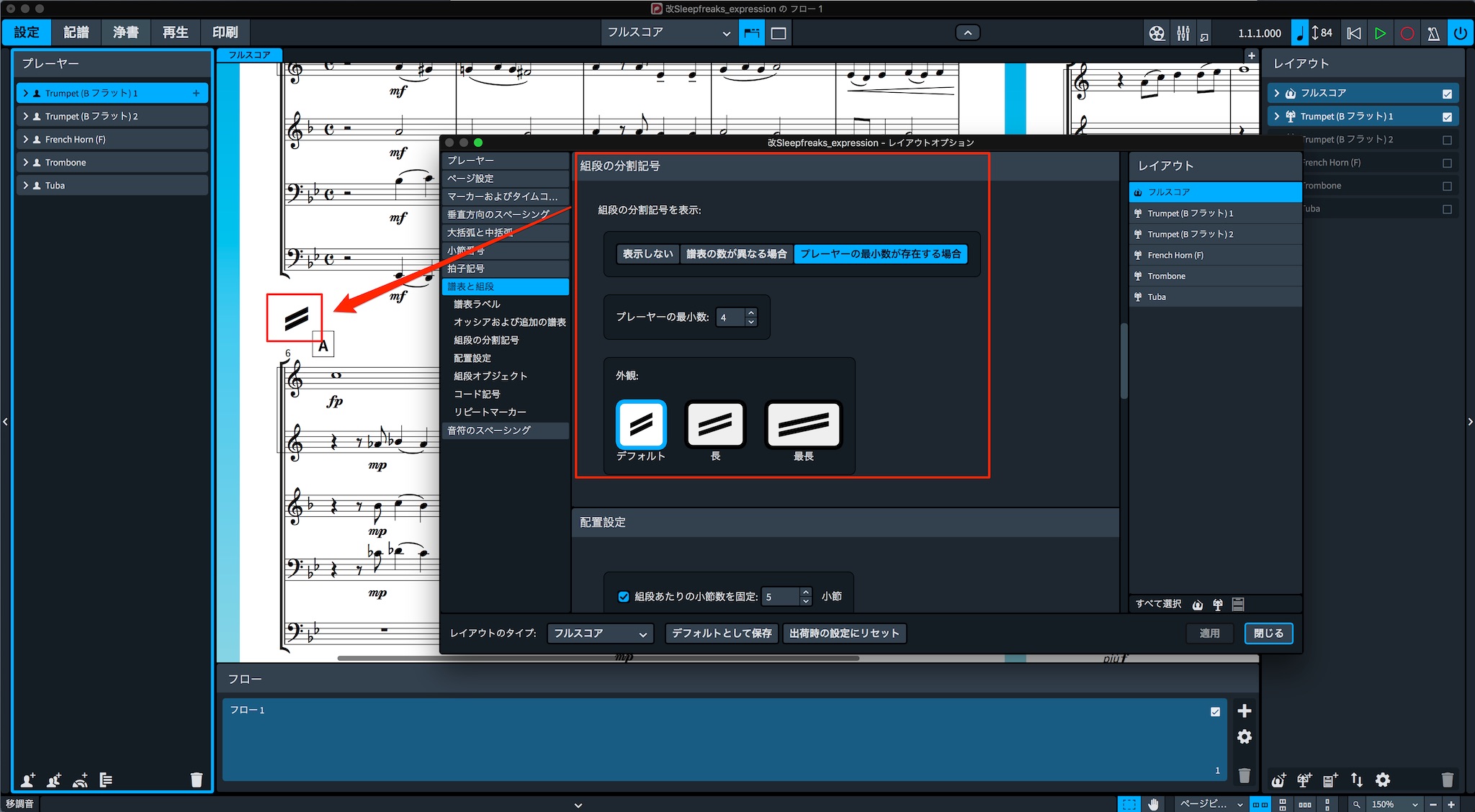The height and width of the screenshot is (812, 1475).
Task: Toggle the blue power activate button
Action: click(1460, 33)
